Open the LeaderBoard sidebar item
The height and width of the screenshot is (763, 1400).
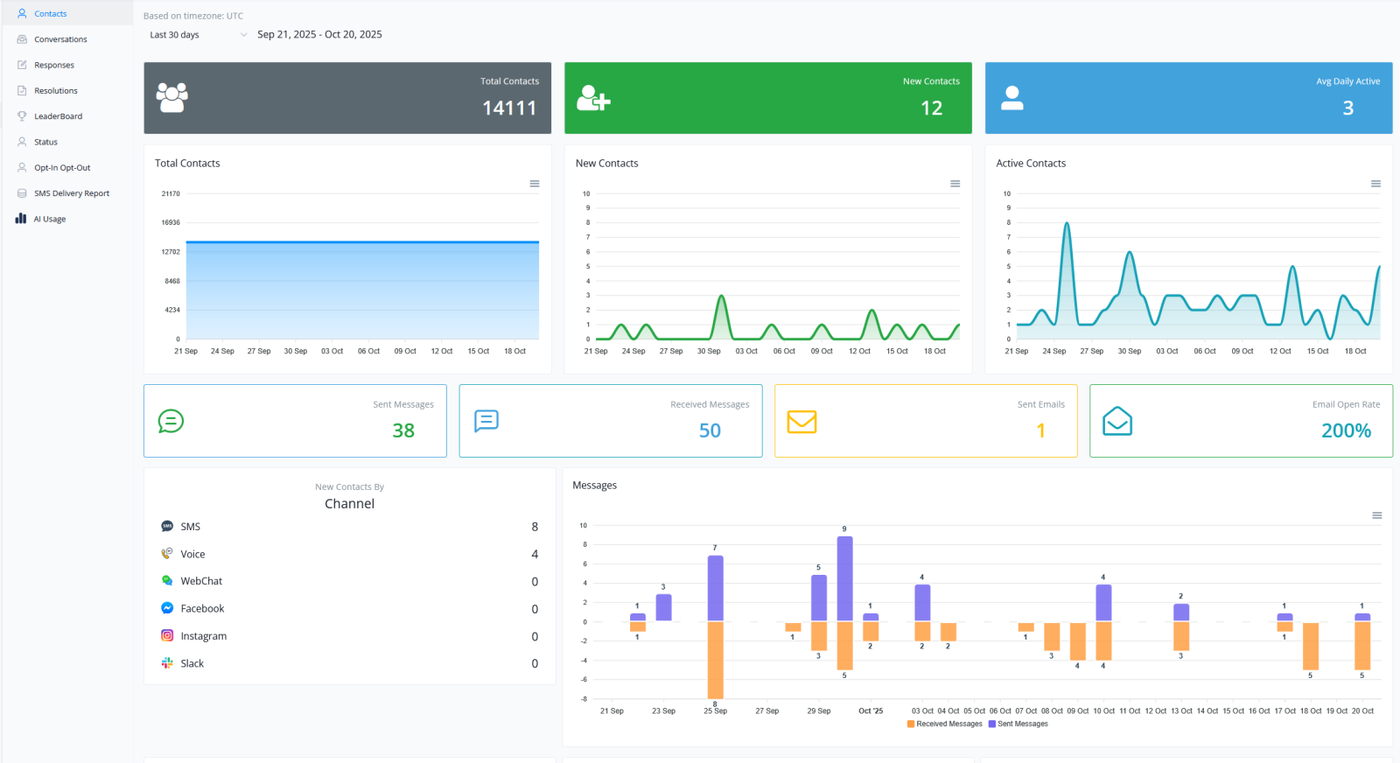click(58, 116)
